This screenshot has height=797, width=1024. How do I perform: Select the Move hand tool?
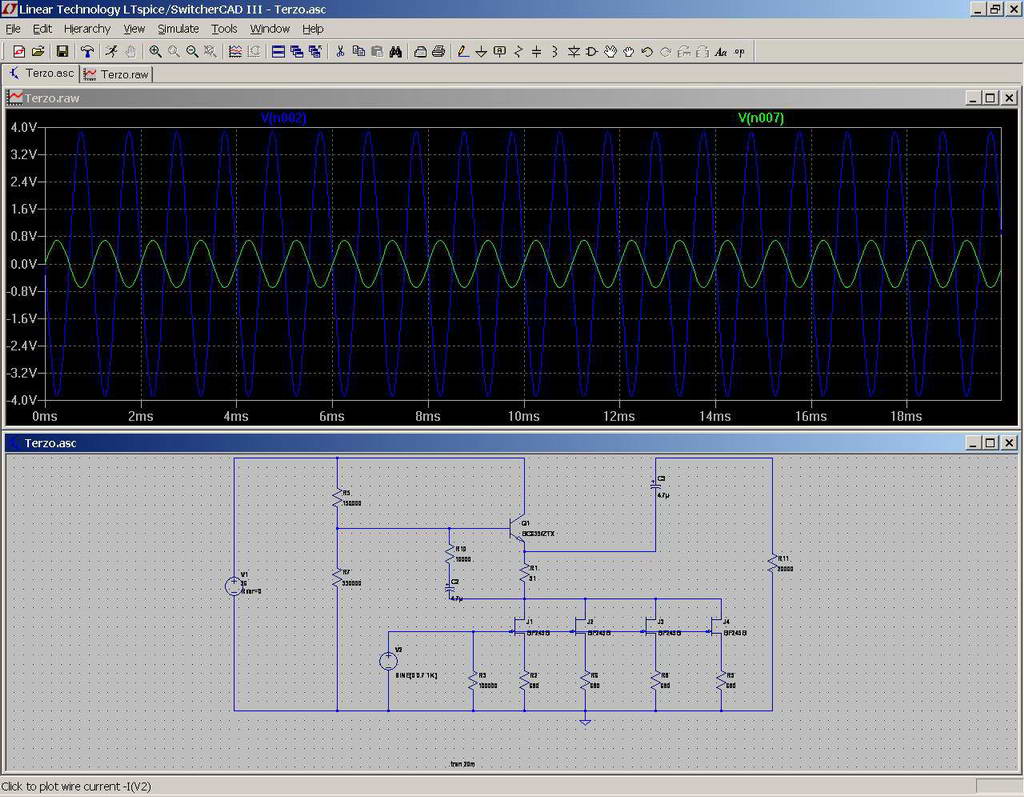pyautogui.click(x=610, y=52)
